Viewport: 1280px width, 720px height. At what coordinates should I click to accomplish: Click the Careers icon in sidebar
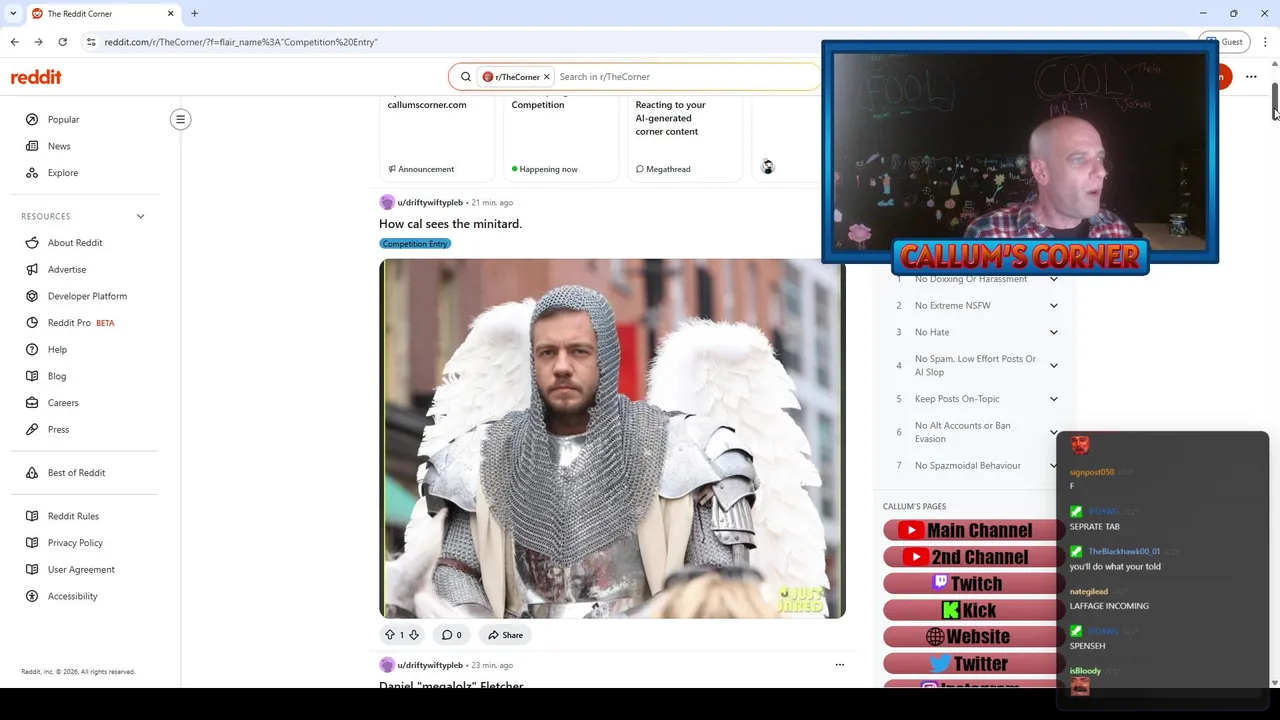click(32, 403)
